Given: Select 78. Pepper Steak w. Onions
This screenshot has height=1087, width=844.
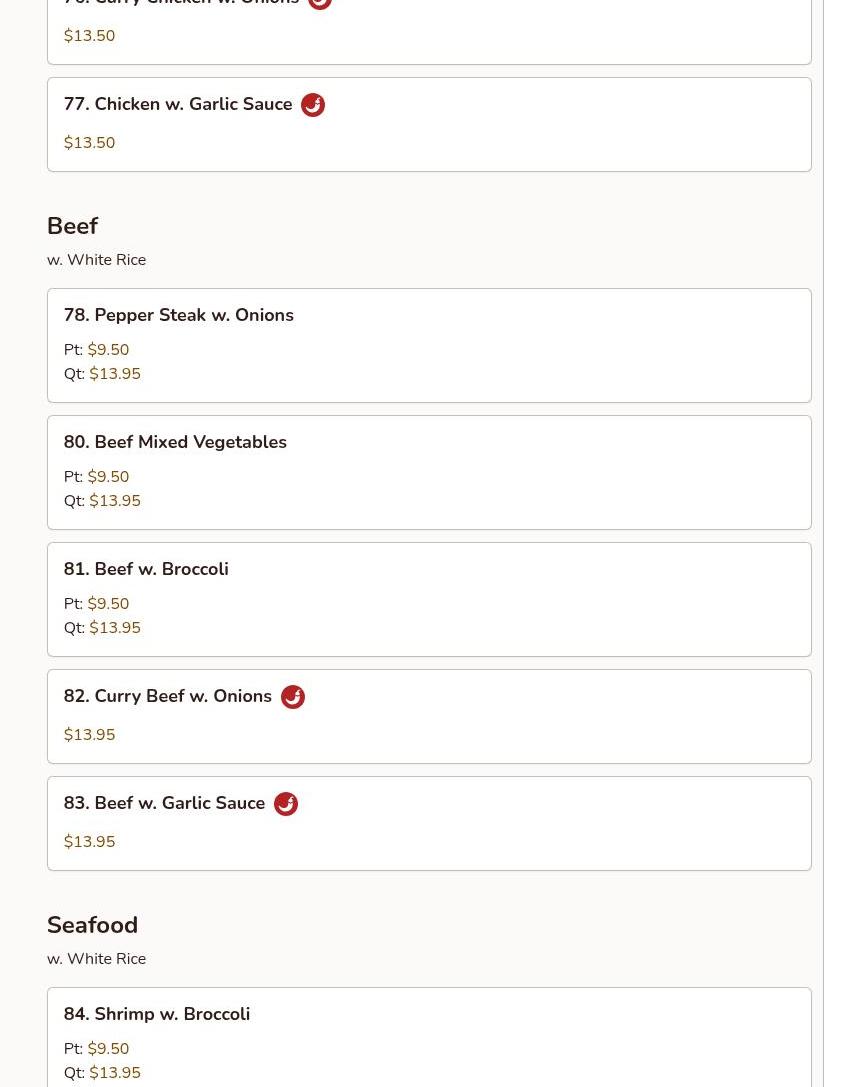Looking at the screenshot, I should pyautogui.click(x=179, y=315).
